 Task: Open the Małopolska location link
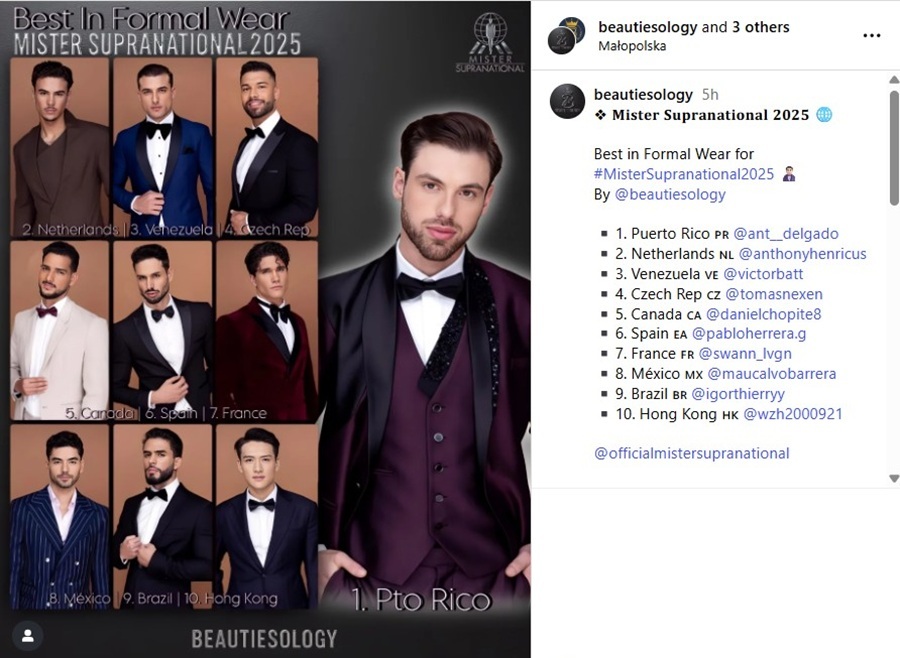point(632,46)
